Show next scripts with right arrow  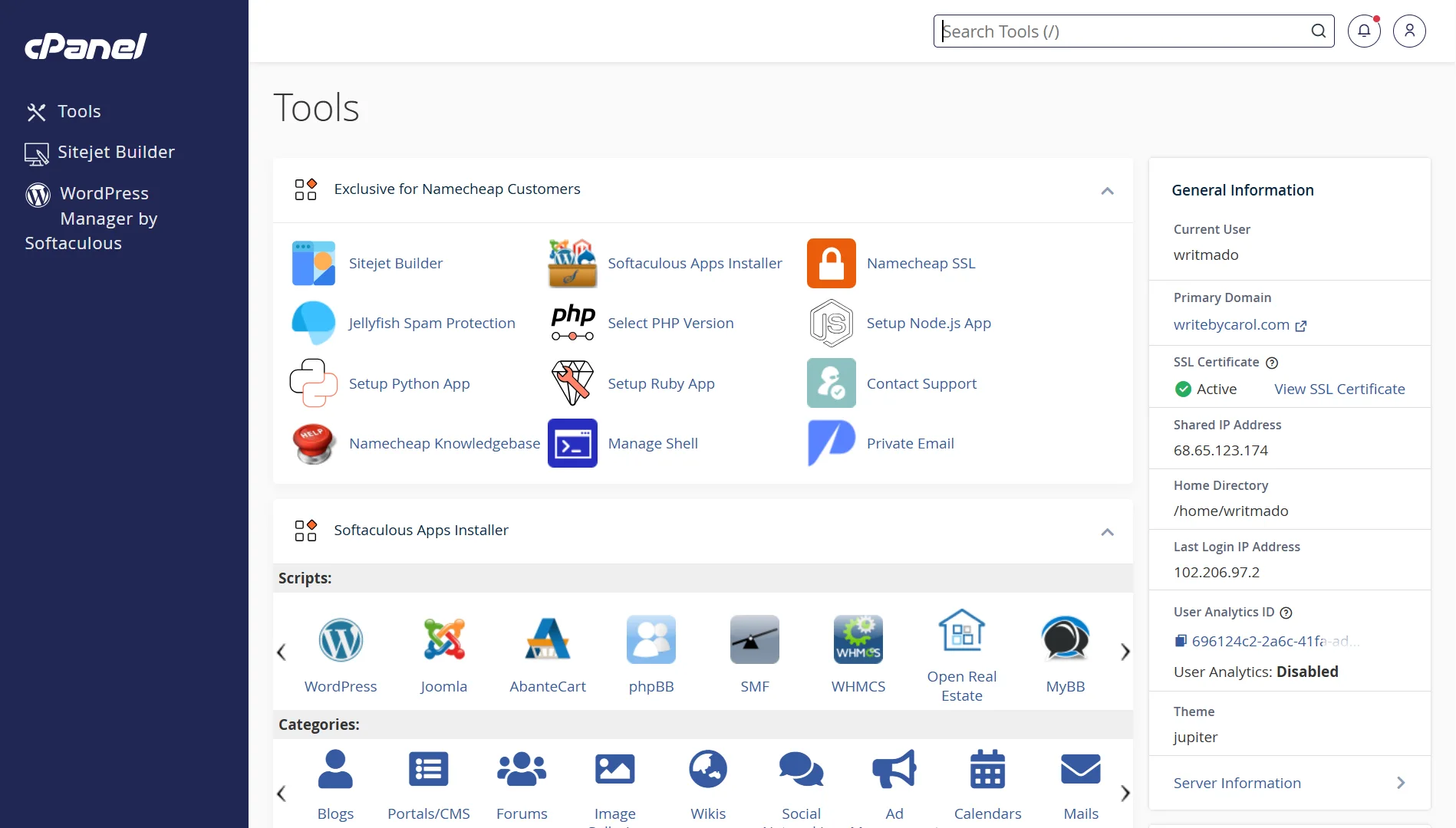(1125, 652)
